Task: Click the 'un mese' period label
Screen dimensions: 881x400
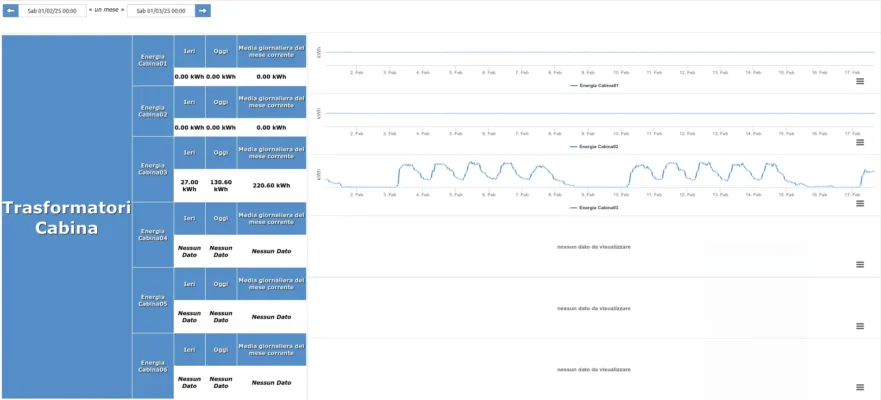Action: point(106,10)
